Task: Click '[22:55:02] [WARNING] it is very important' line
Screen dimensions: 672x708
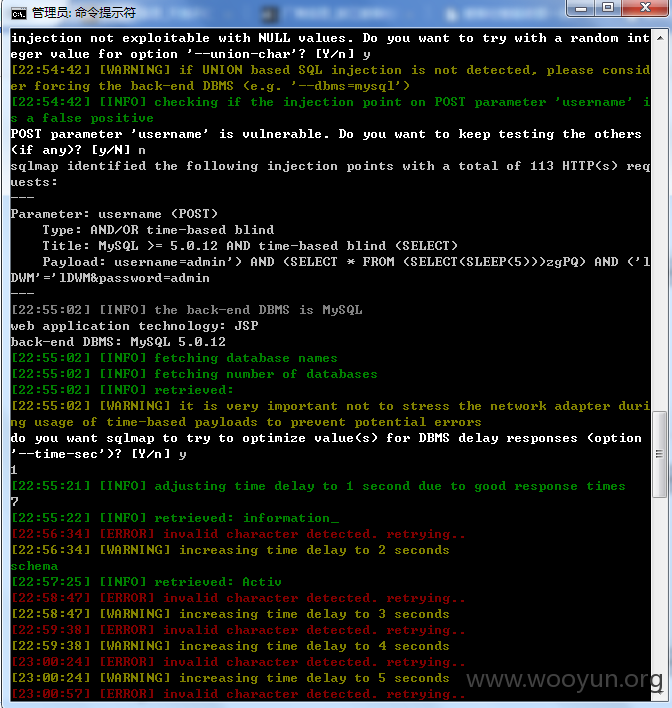Action: [x=330, y=414]
